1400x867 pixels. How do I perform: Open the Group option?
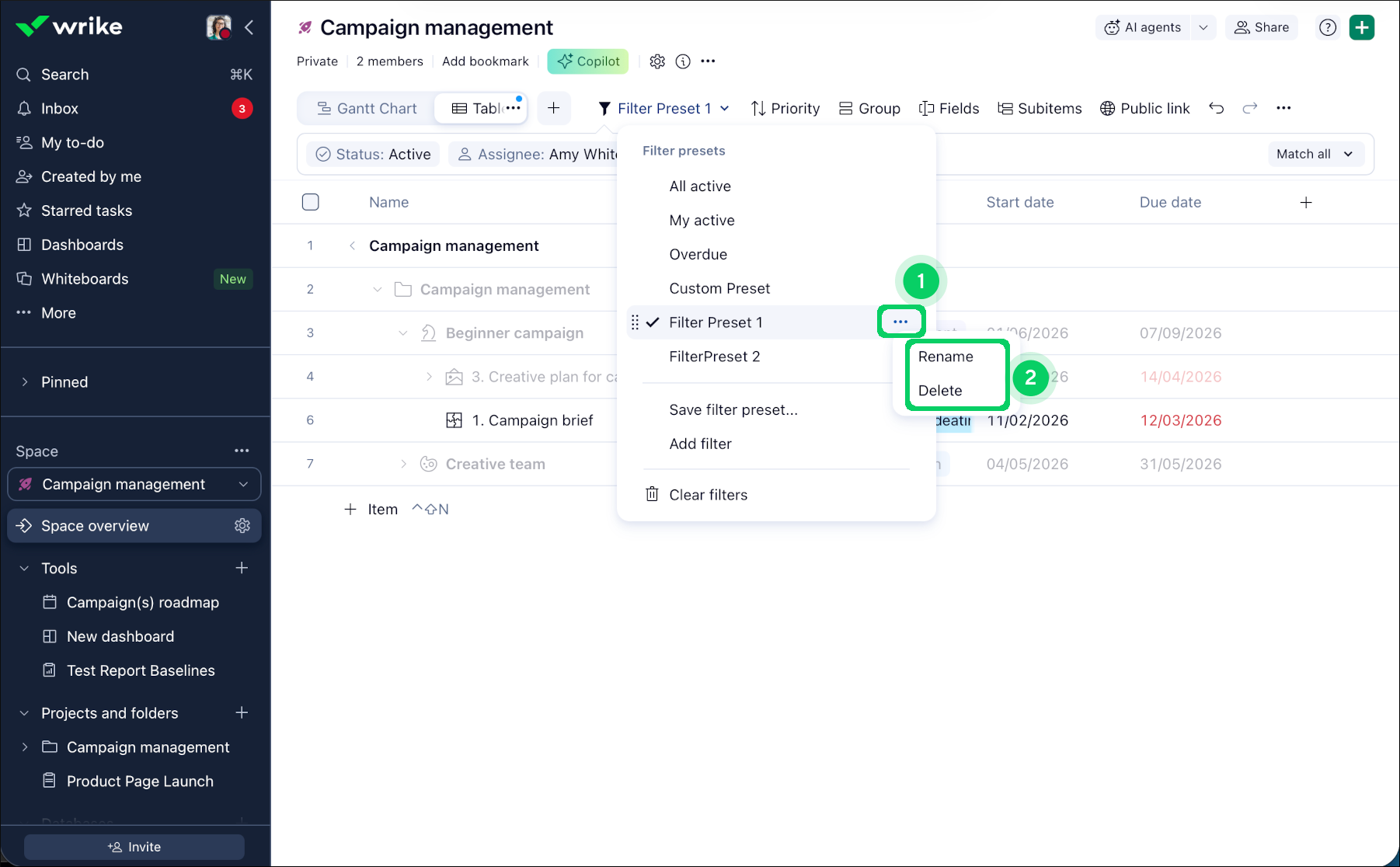(x=870, y=109)
